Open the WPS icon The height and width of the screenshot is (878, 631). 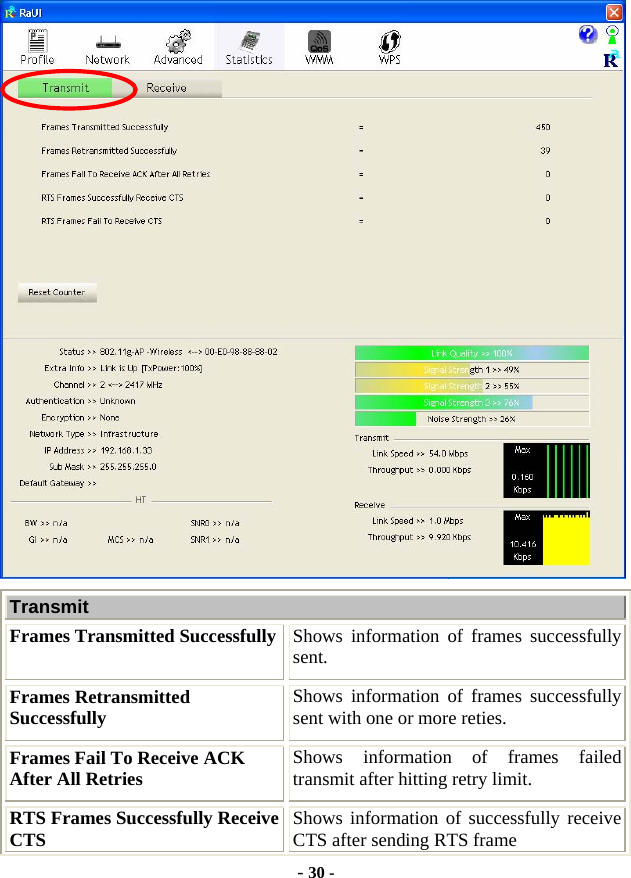click(390, 47)
